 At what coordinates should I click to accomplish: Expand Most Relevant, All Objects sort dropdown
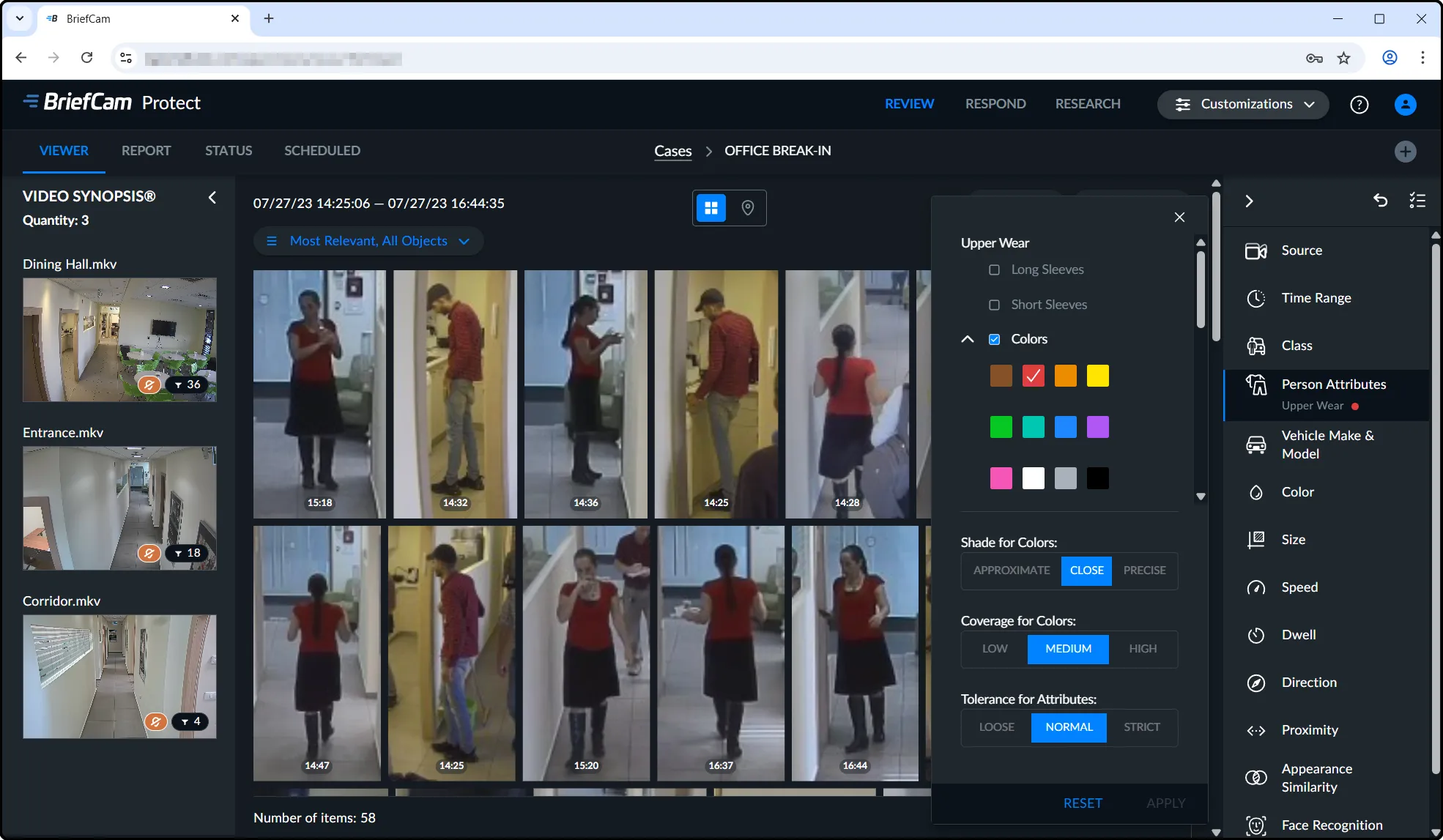click(368, 241)
